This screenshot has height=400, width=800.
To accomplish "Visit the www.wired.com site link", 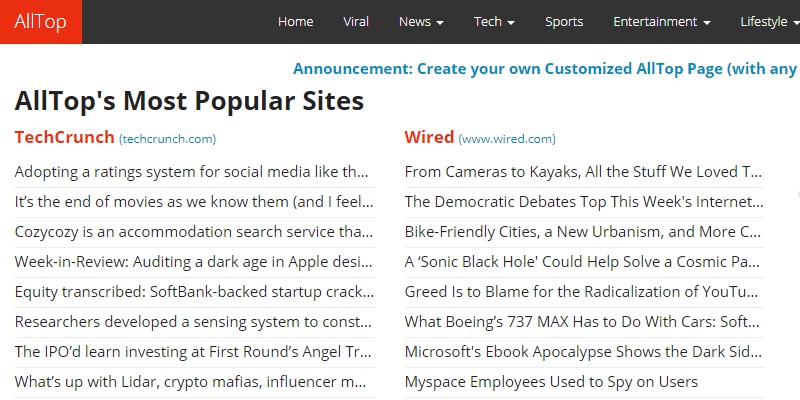I will tap(507, 139).
